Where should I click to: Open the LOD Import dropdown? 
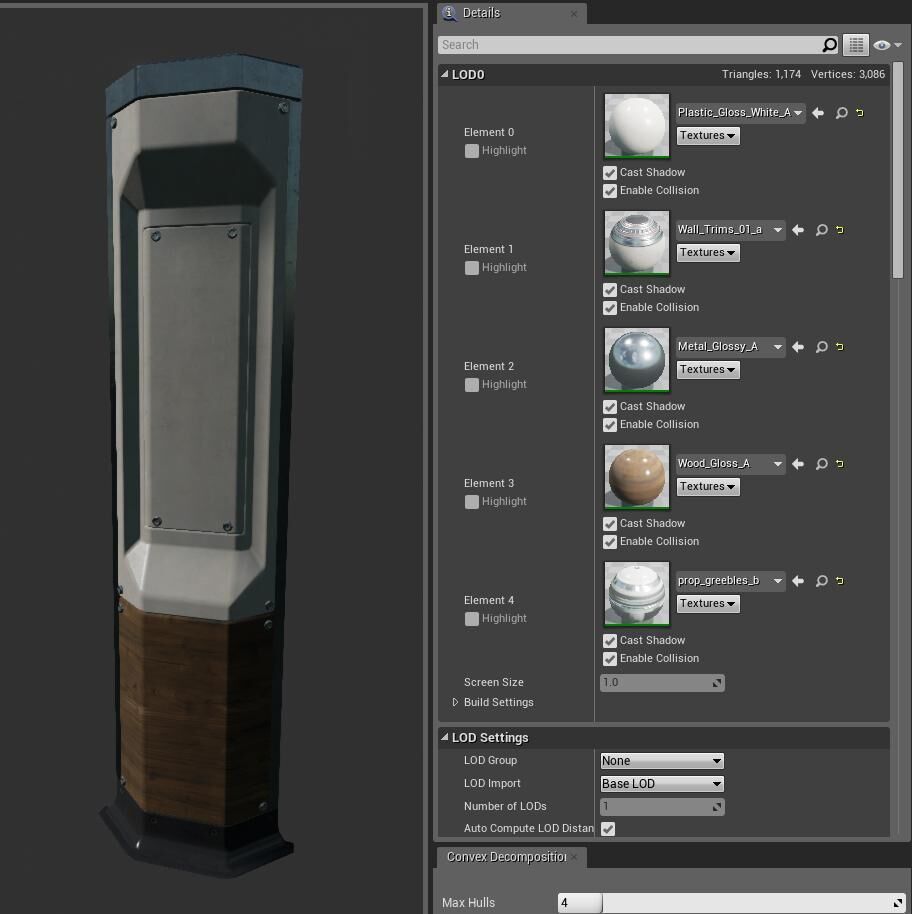click(x=661, y=784)
